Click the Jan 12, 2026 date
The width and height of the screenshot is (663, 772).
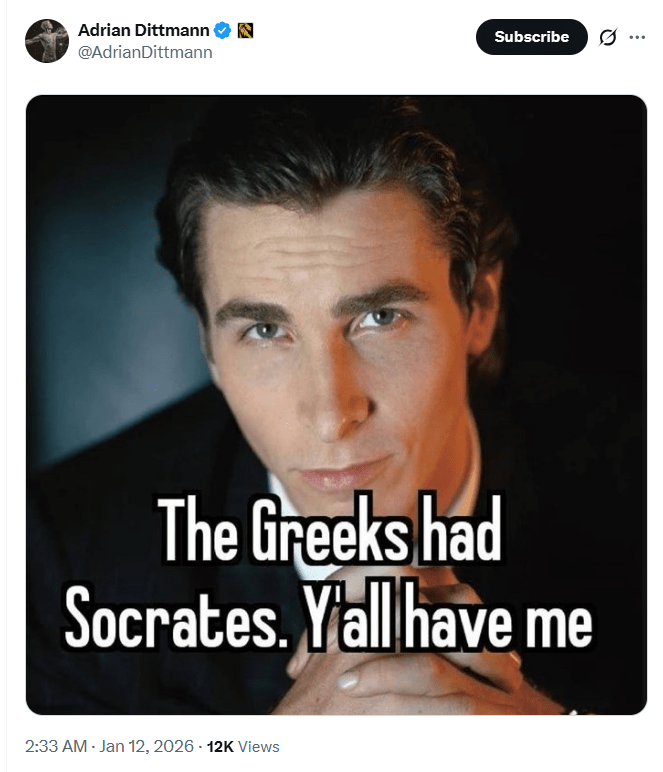tap(147, 746)
